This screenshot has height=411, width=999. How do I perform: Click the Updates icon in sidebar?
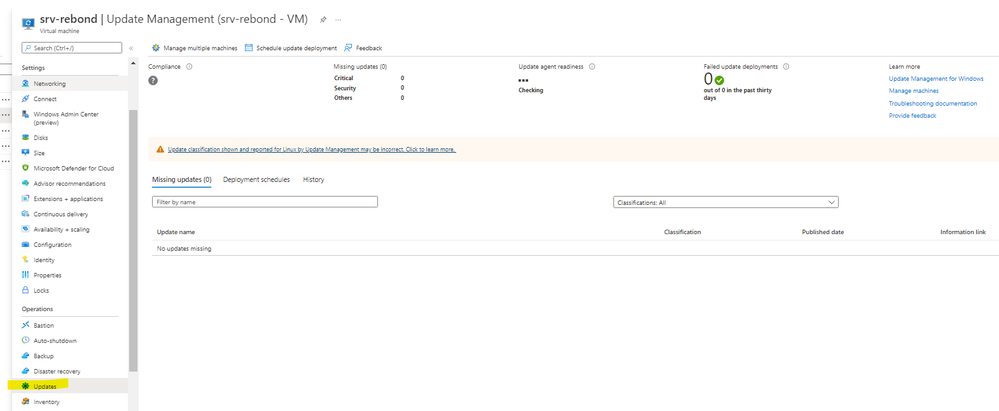click(x=25, y=386)
